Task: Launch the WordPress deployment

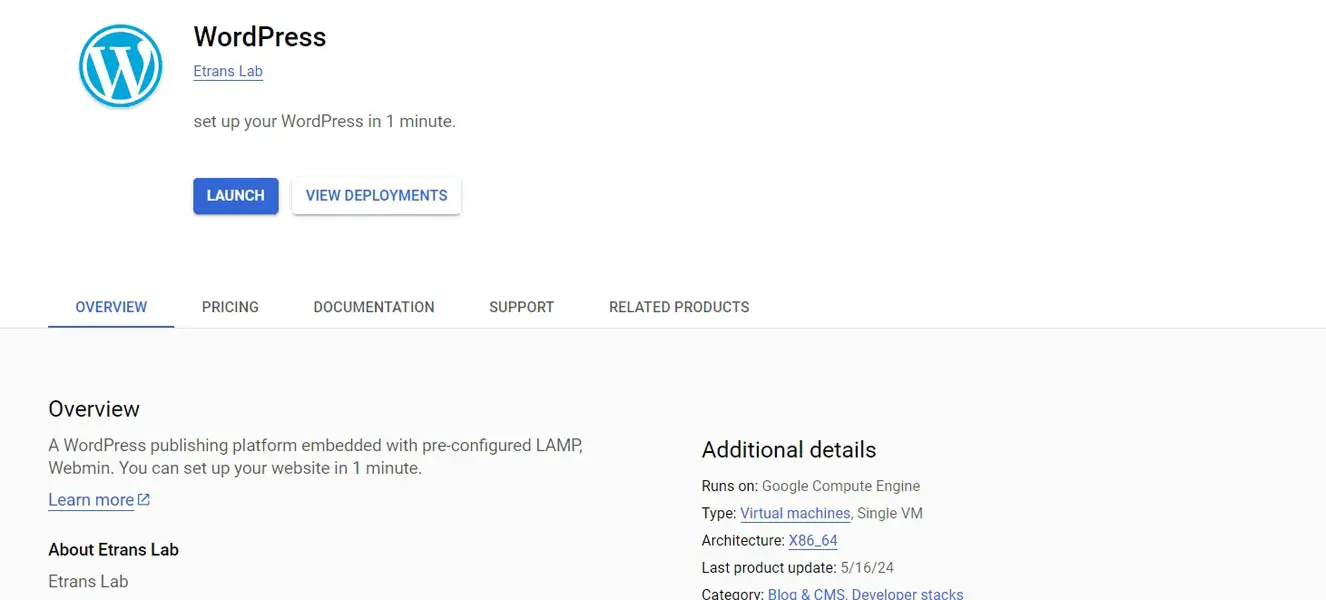Action: click(236, 196)
